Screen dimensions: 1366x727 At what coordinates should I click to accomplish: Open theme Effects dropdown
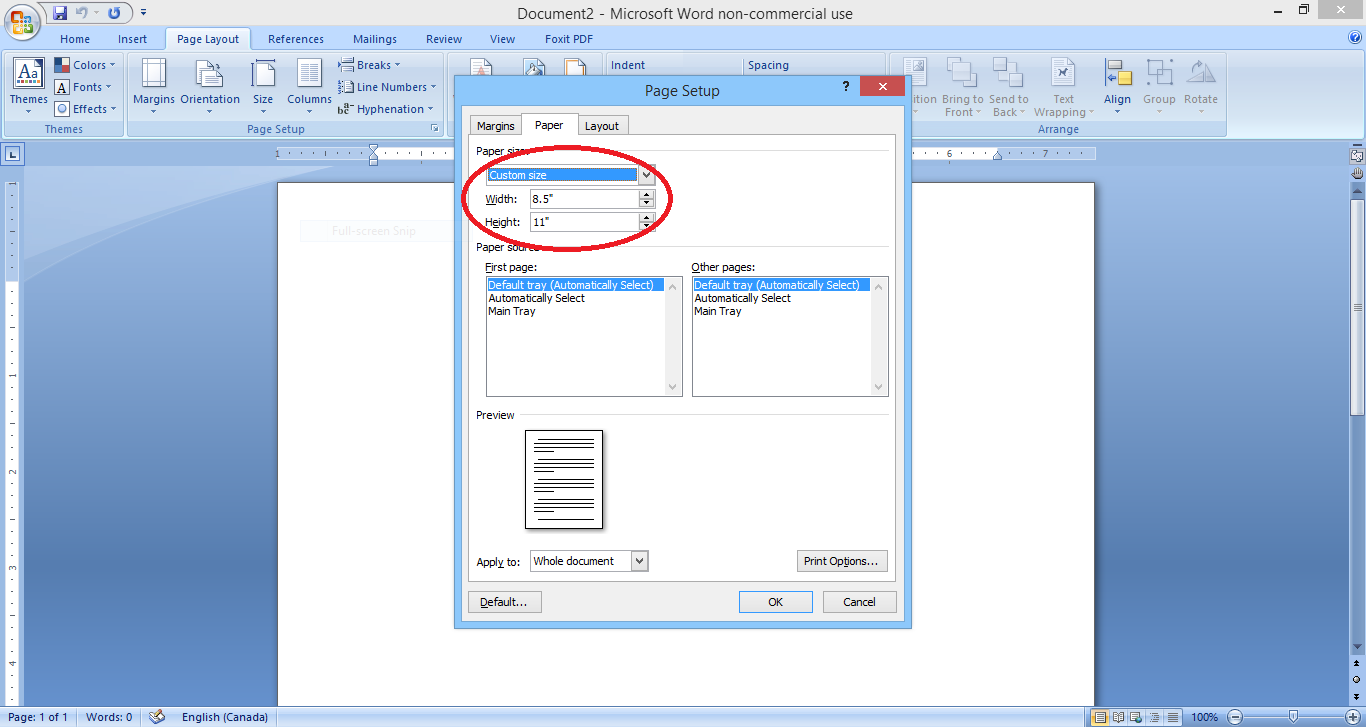[86, 109]
